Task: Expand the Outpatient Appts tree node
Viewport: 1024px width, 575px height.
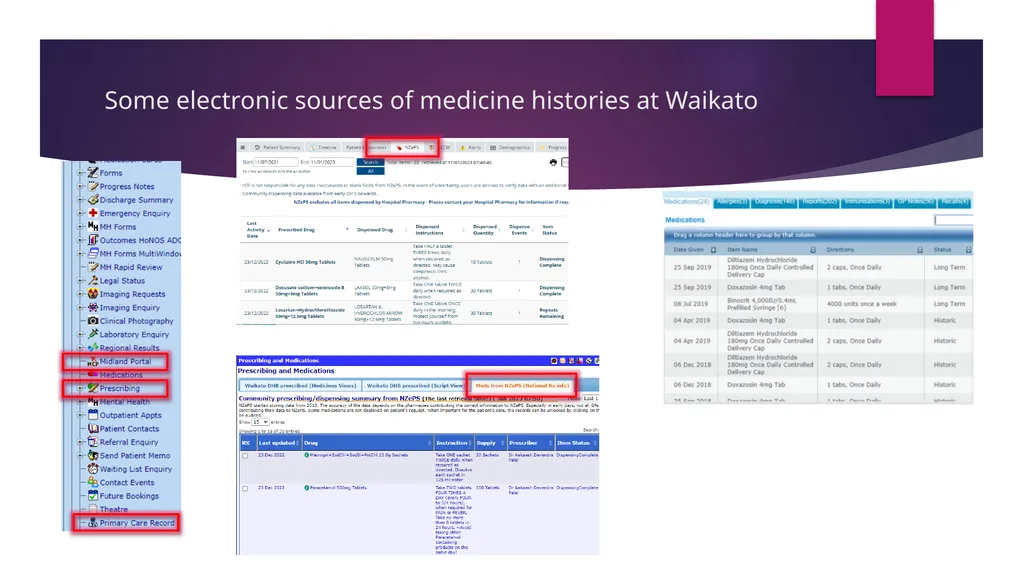Action: click(x=80, y=415)
